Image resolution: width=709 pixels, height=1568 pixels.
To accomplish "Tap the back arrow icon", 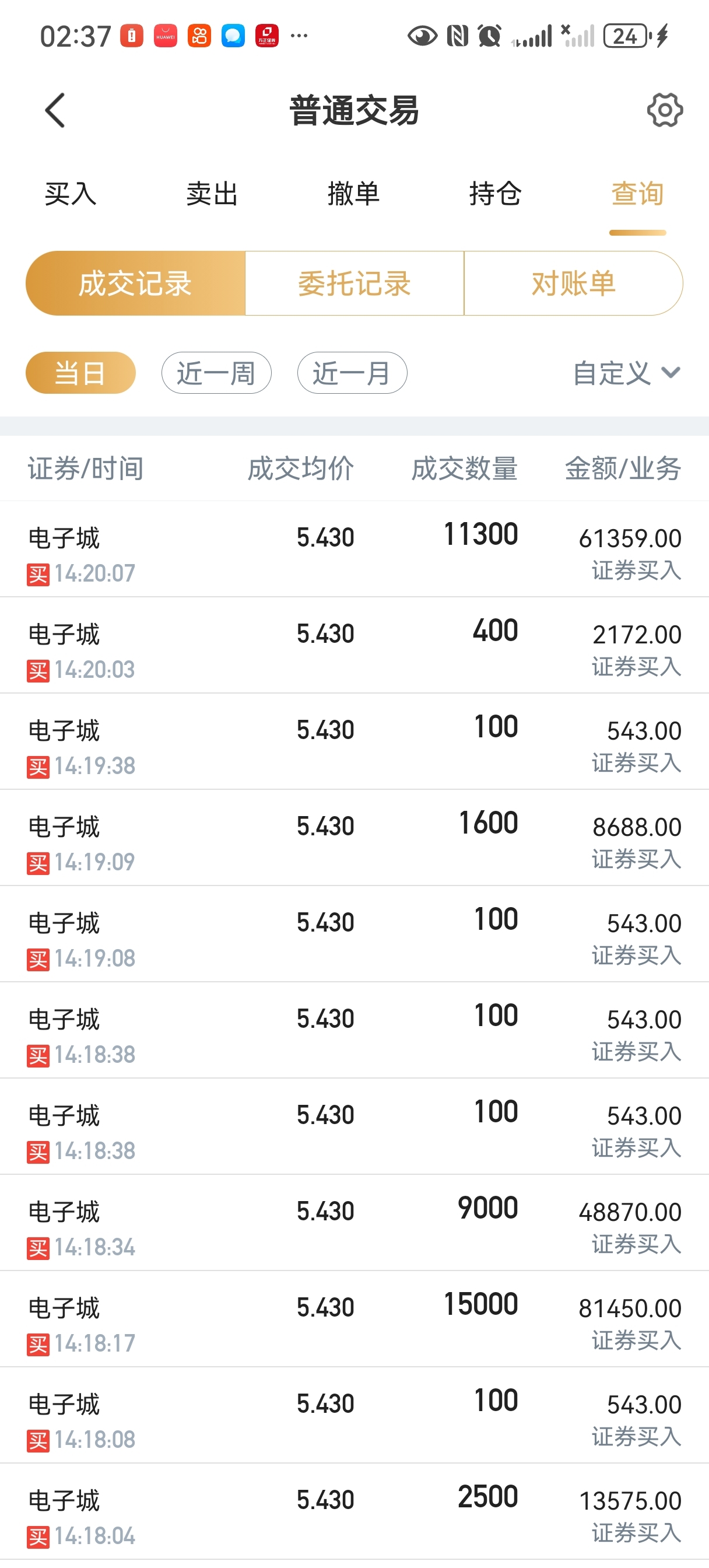I will (x=55, y=110).
